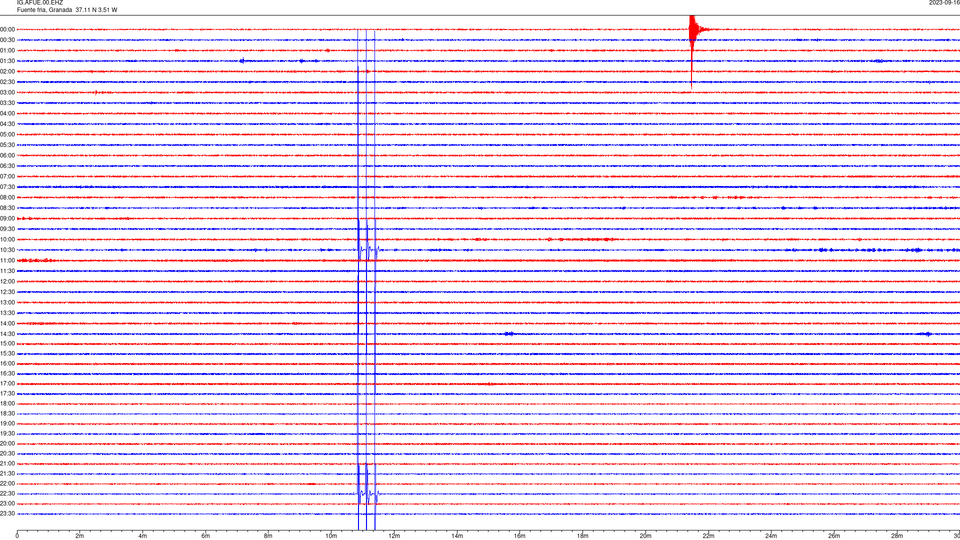Select the 13:30 time label
The width and height of the screenshot is (960, 540).
7,313
